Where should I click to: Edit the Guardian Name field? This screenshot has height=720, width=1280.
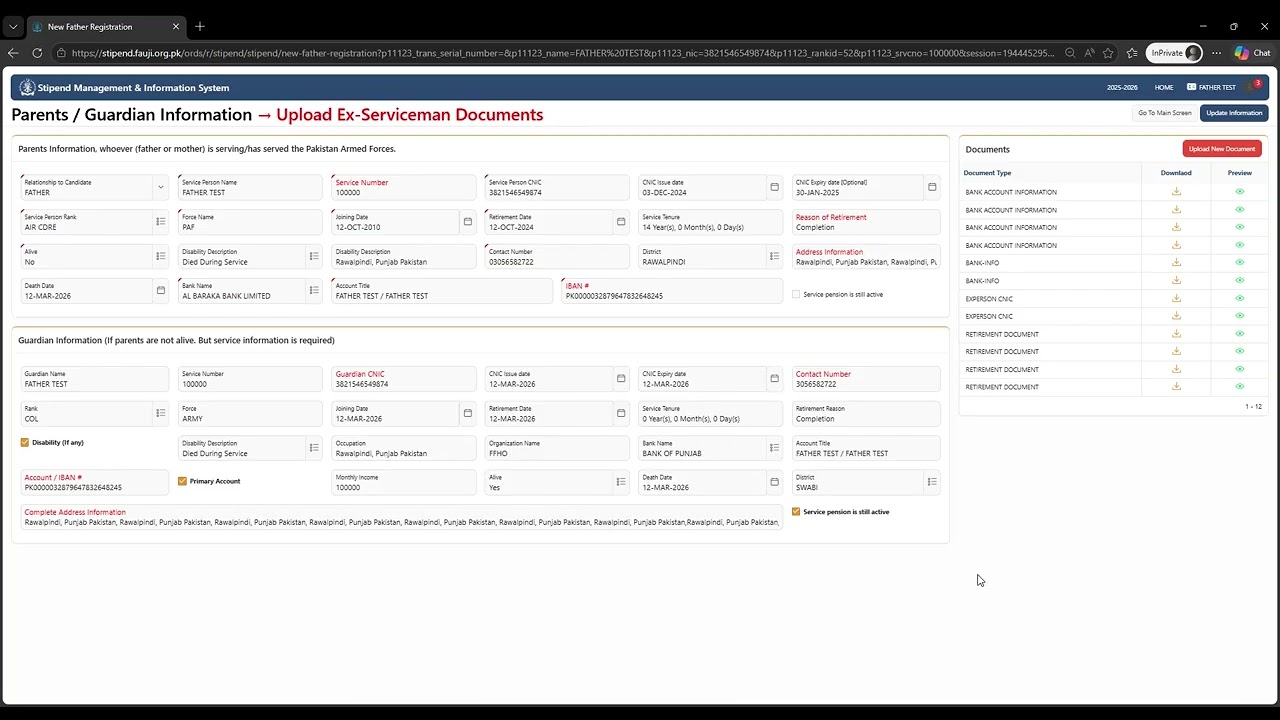(x=95, y=379)
